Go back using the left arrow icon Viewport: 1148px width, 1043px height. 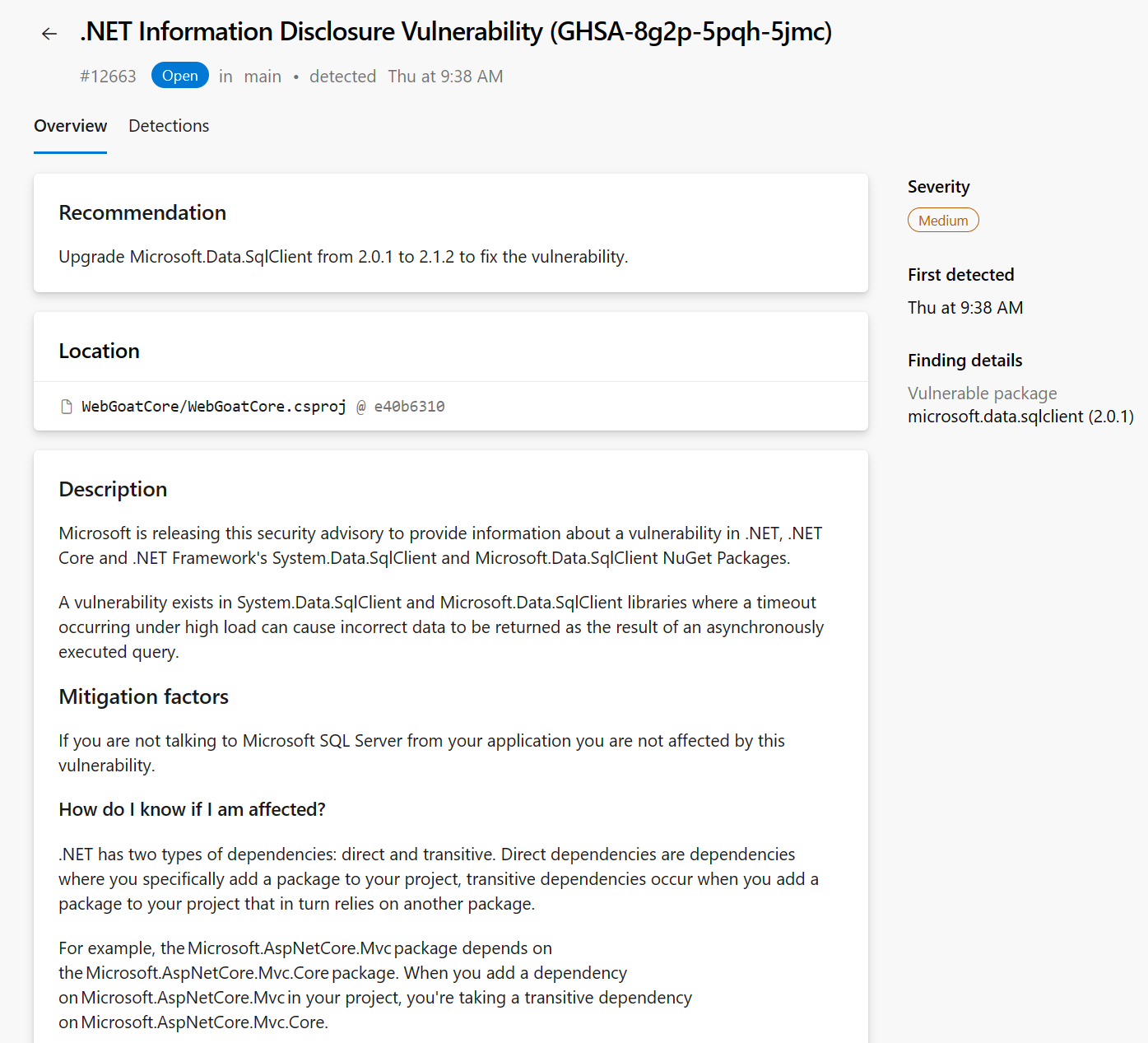point(49,34)
